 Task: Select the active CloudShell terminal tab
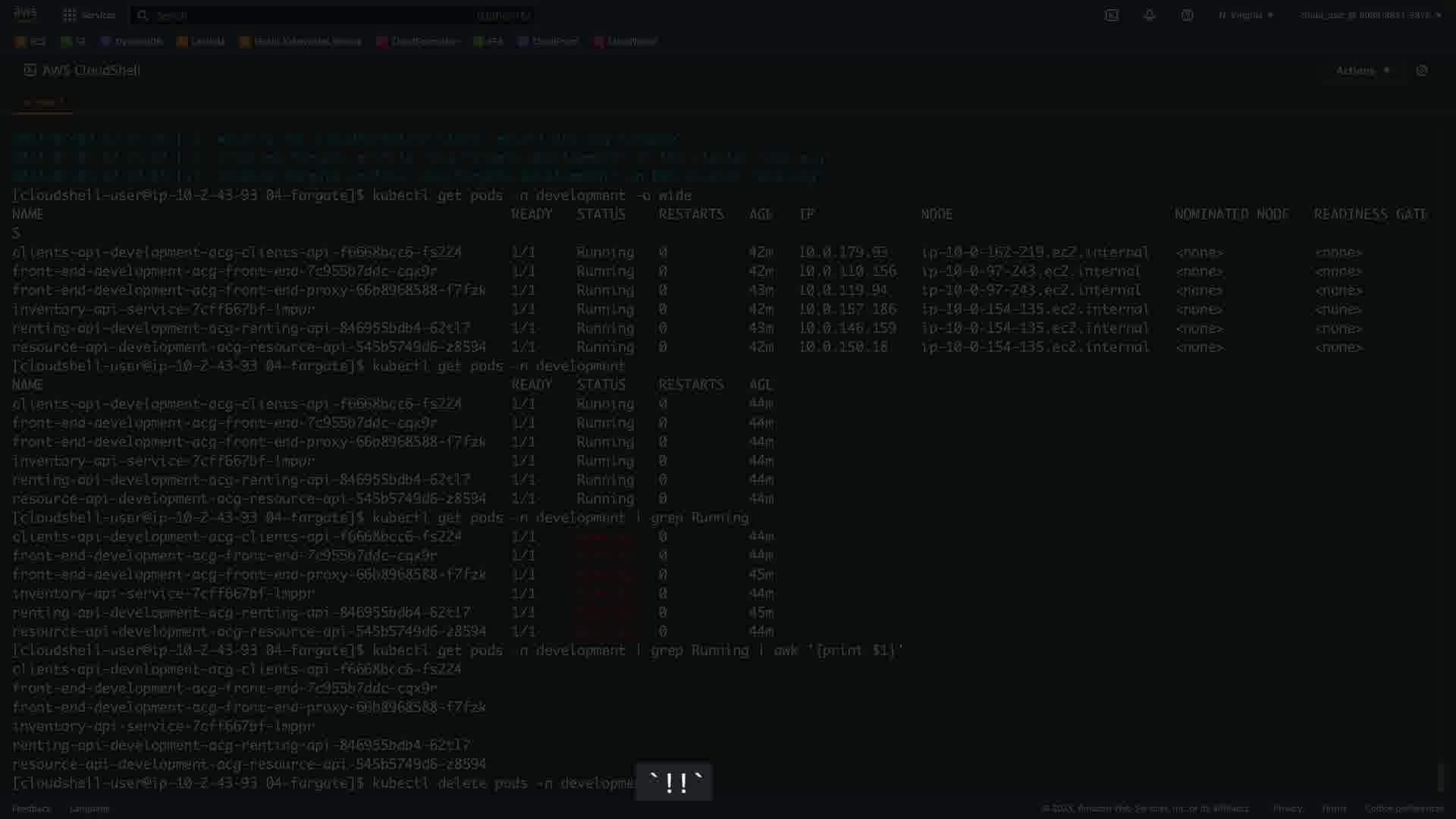pos(42,102)
